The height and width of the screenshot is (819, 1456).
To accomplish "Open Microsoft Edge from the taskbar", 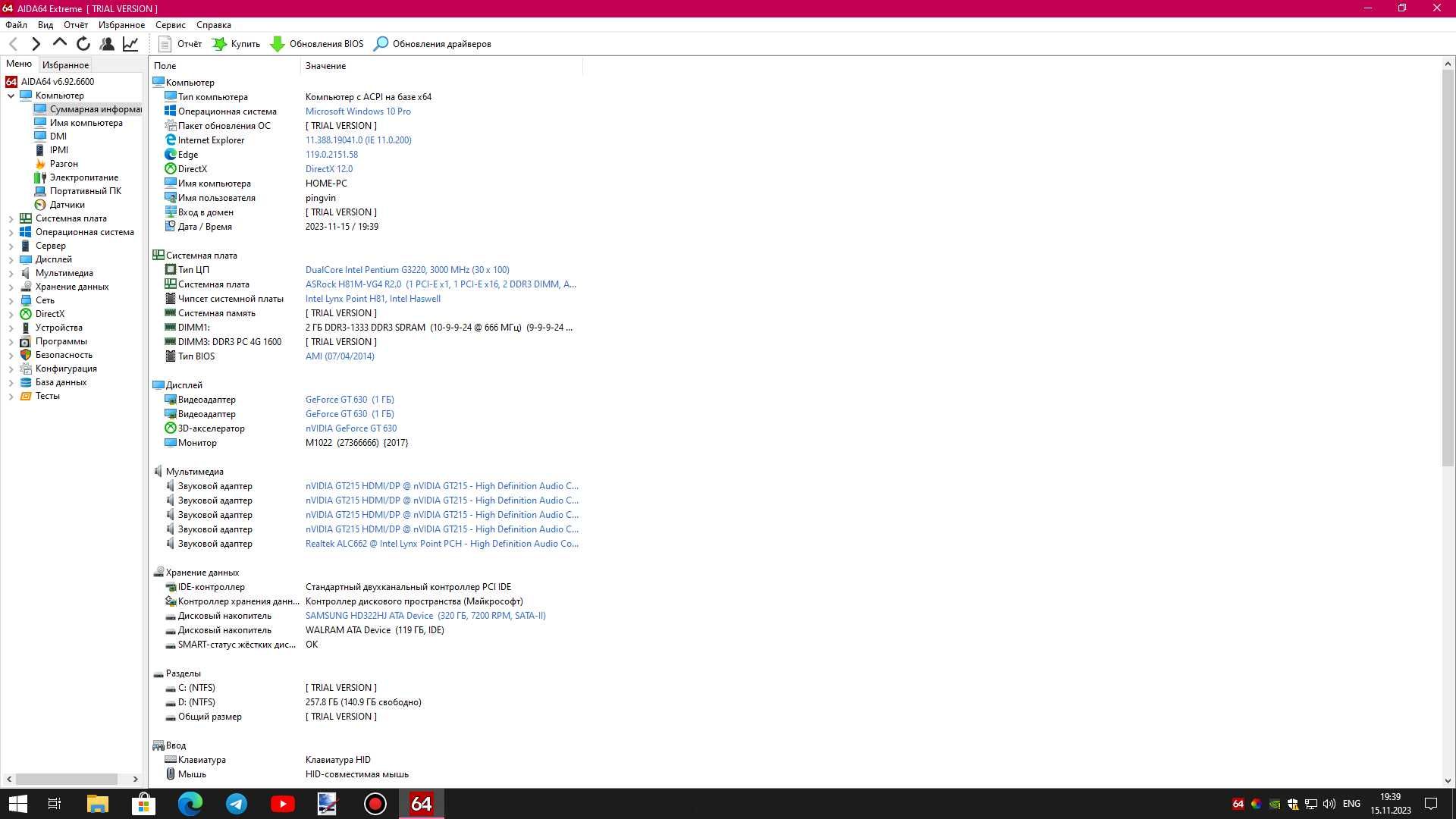I will (x=190, y=804).
